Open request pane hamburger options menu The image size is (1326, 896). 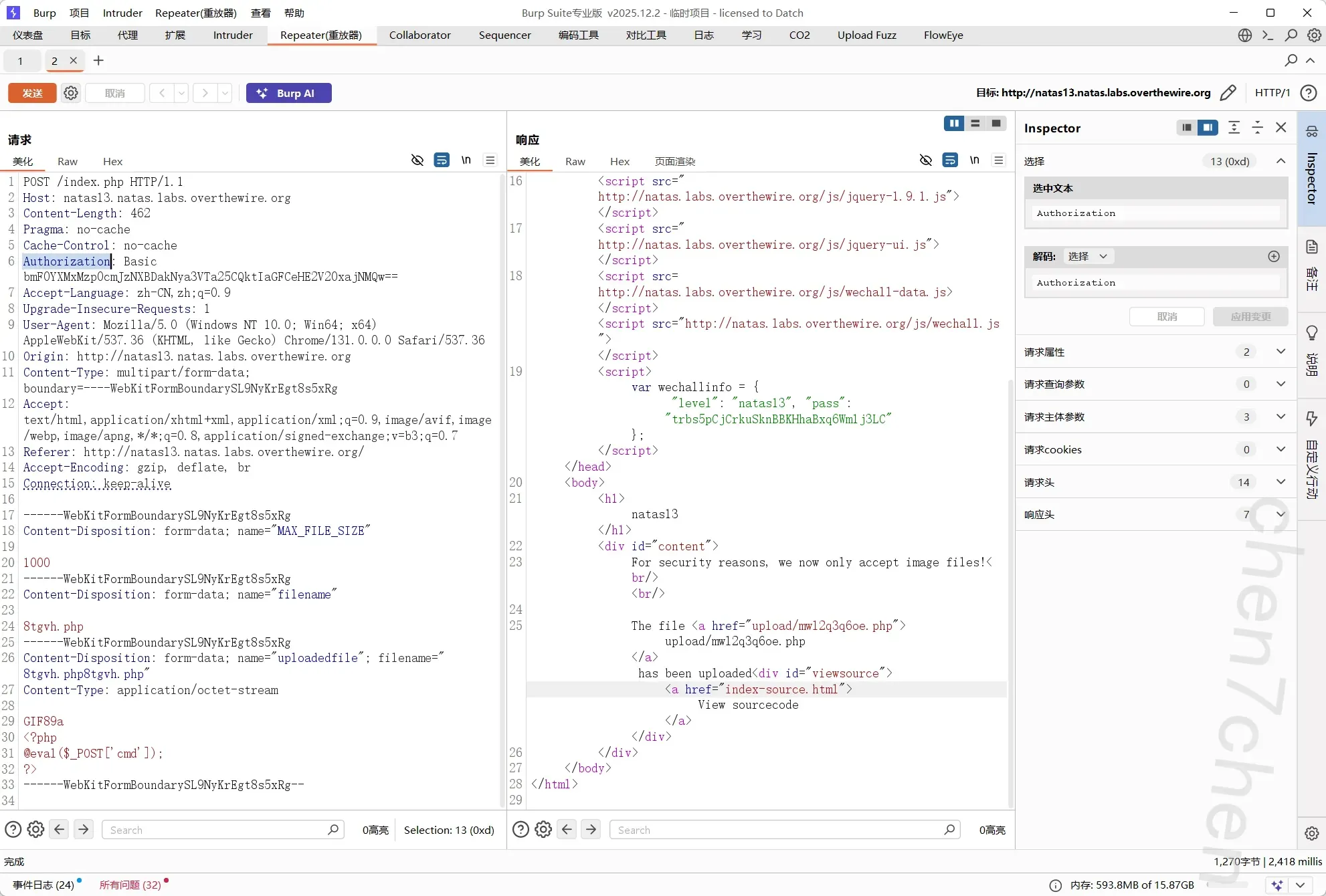490,160
